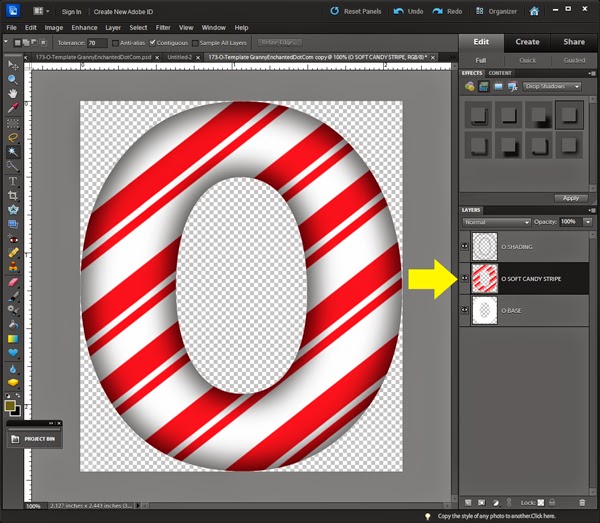Click the Sign In link
This screenshot has height=523, width=600.
[x=72, y=11]
